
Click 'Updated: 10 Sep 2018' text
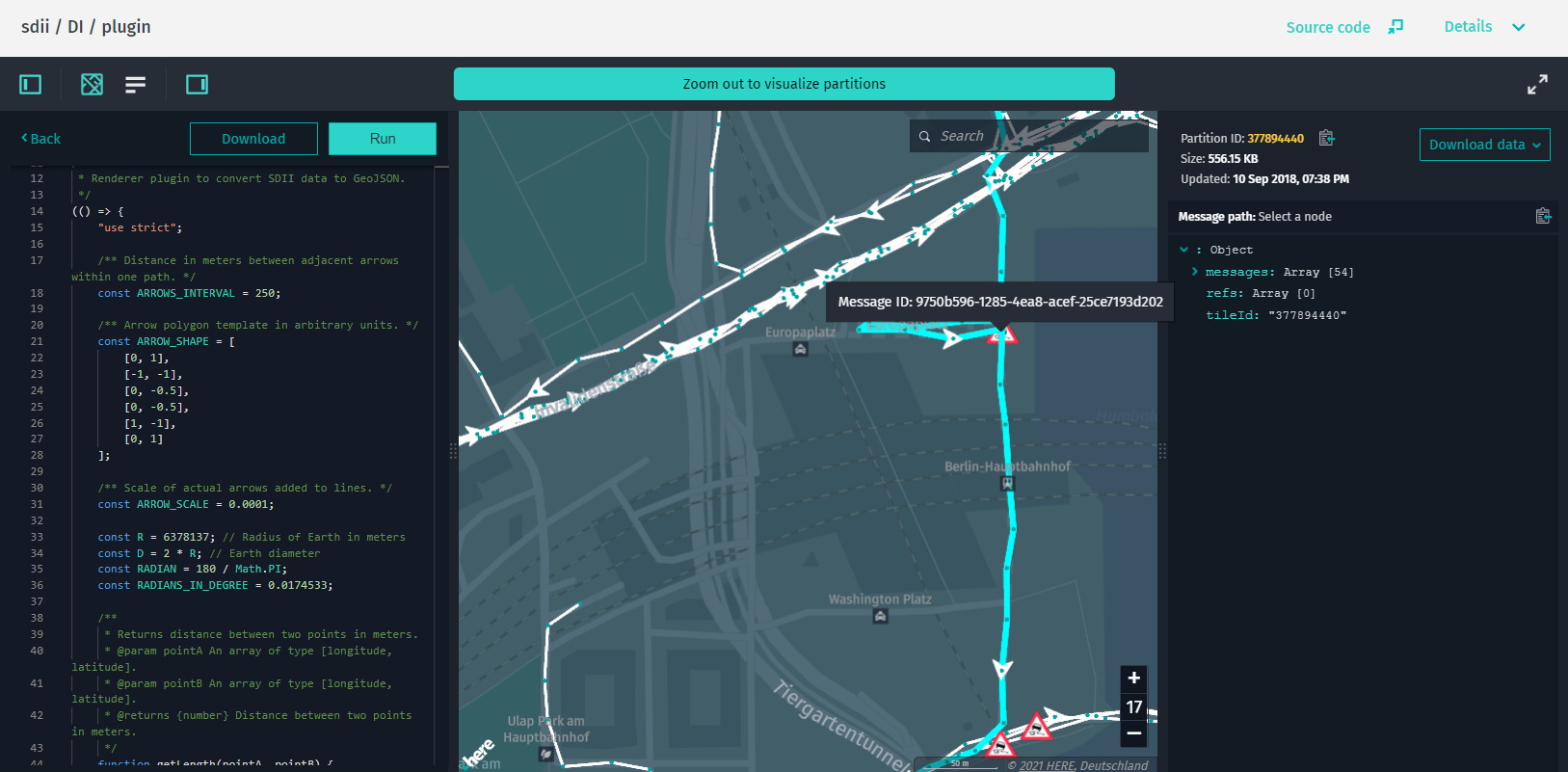(x=1264, y=179)
